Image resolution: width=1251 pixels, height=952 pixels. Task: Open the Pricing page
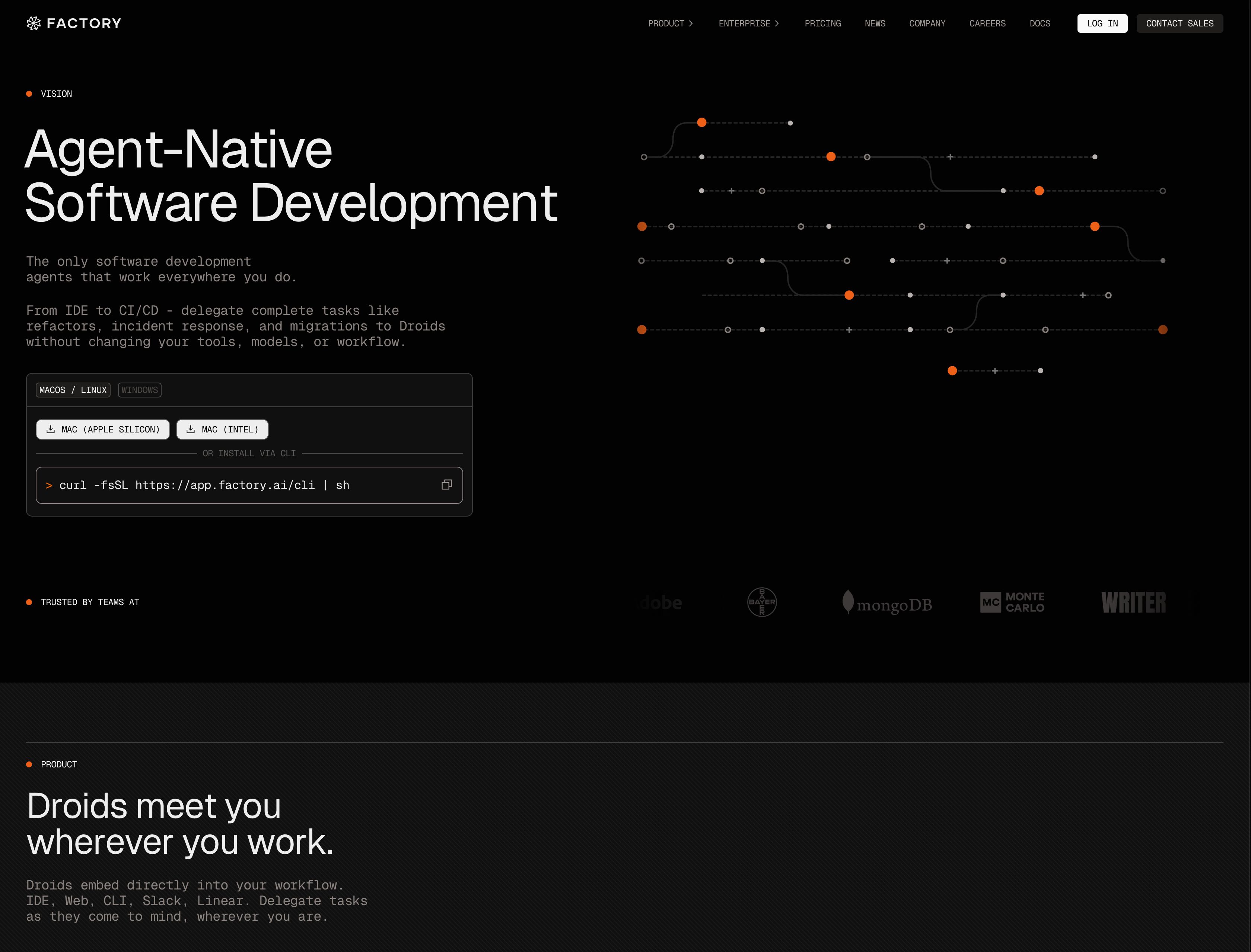[x=822, y=23]
